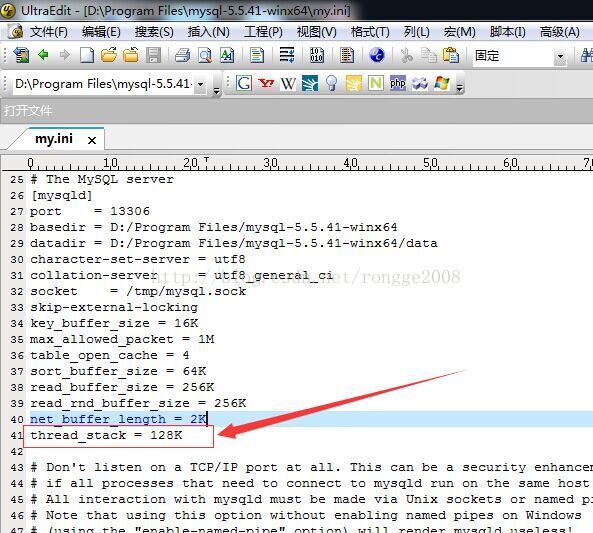Screen dimensions: 593x533
Task: Open the 搜索(S) menu
Action: 154,32
